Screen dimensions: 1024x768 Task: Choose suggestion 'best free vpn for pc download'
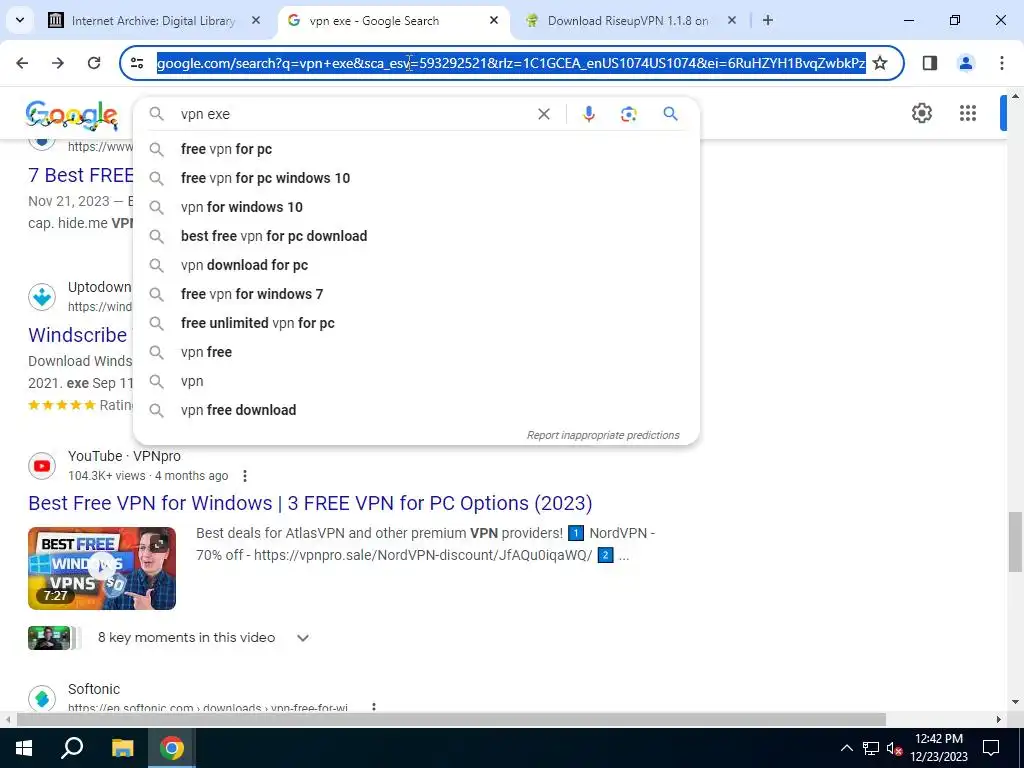point(416,236)
